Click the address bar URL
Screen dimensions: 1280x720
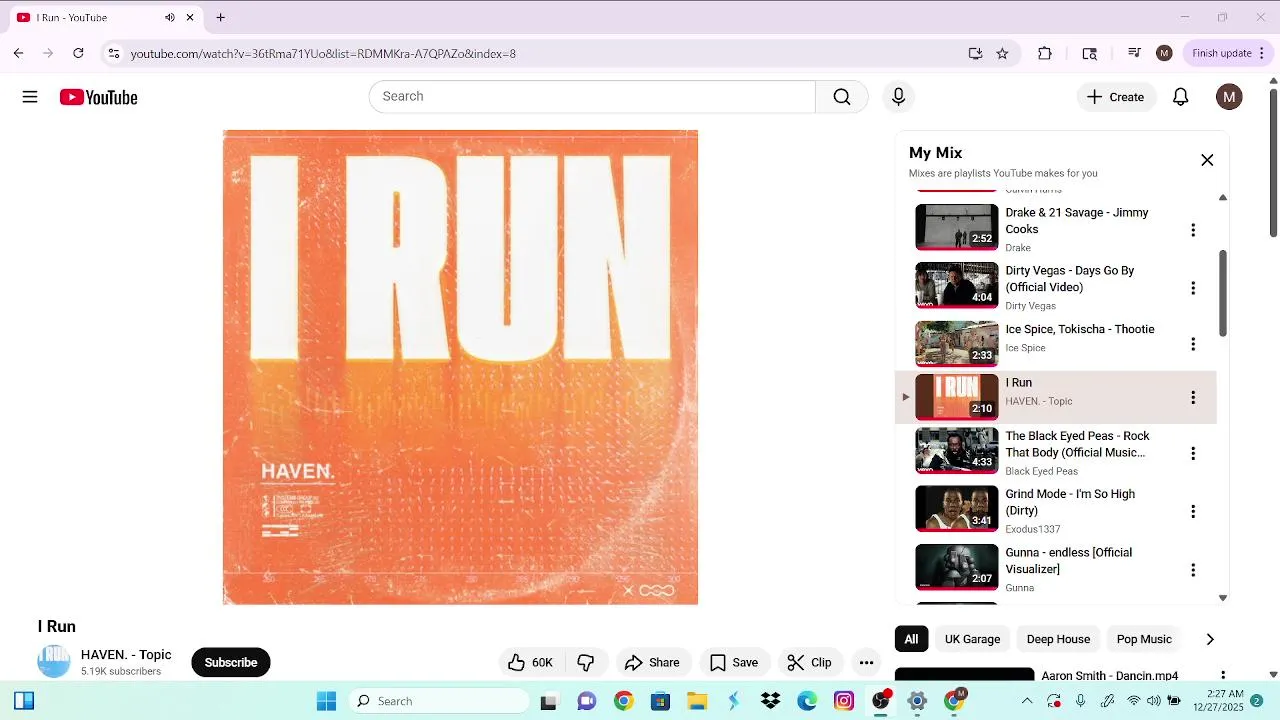[323, 54]
